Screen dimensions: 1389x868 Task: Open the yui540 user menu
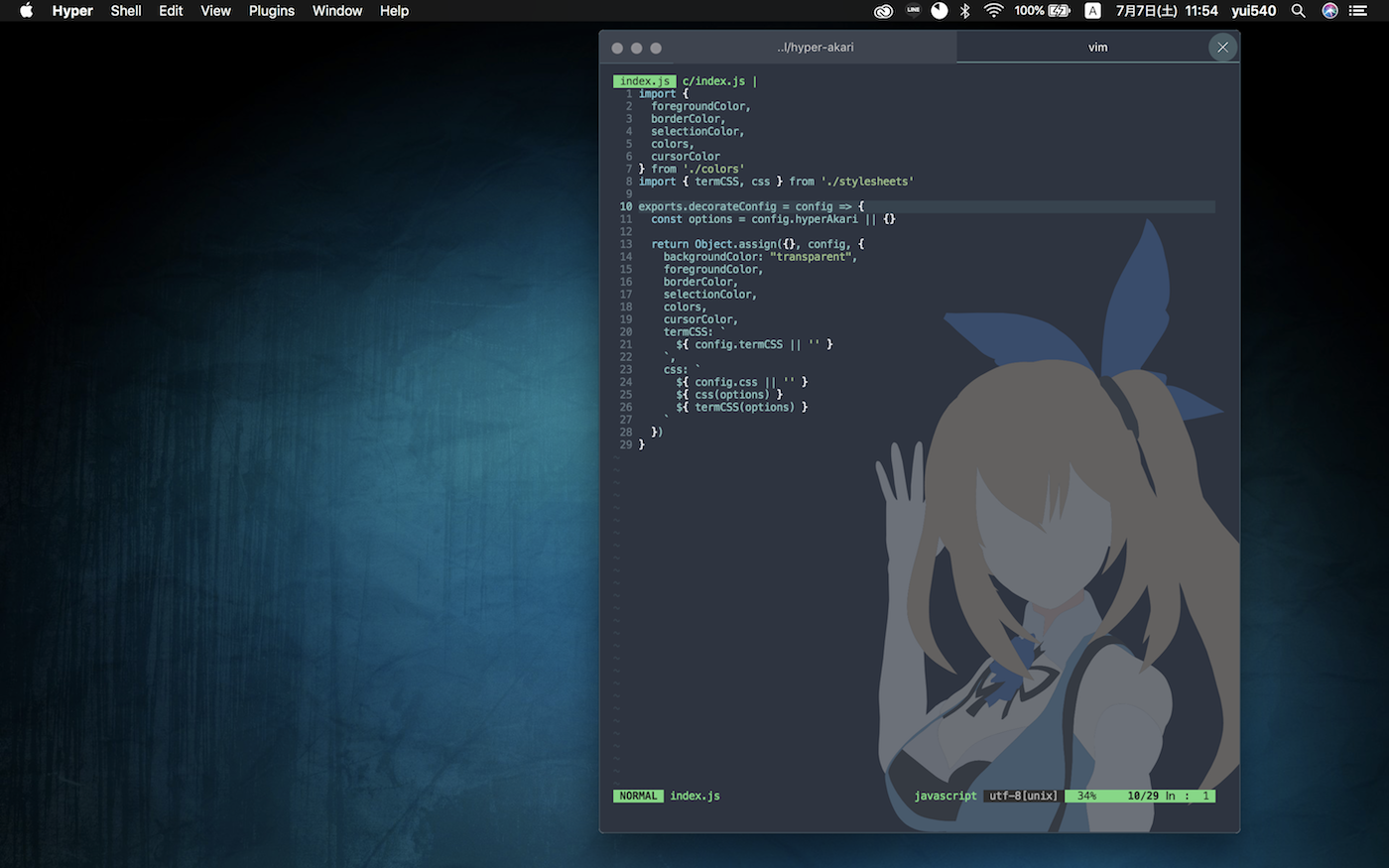[x=1254, y=11]
